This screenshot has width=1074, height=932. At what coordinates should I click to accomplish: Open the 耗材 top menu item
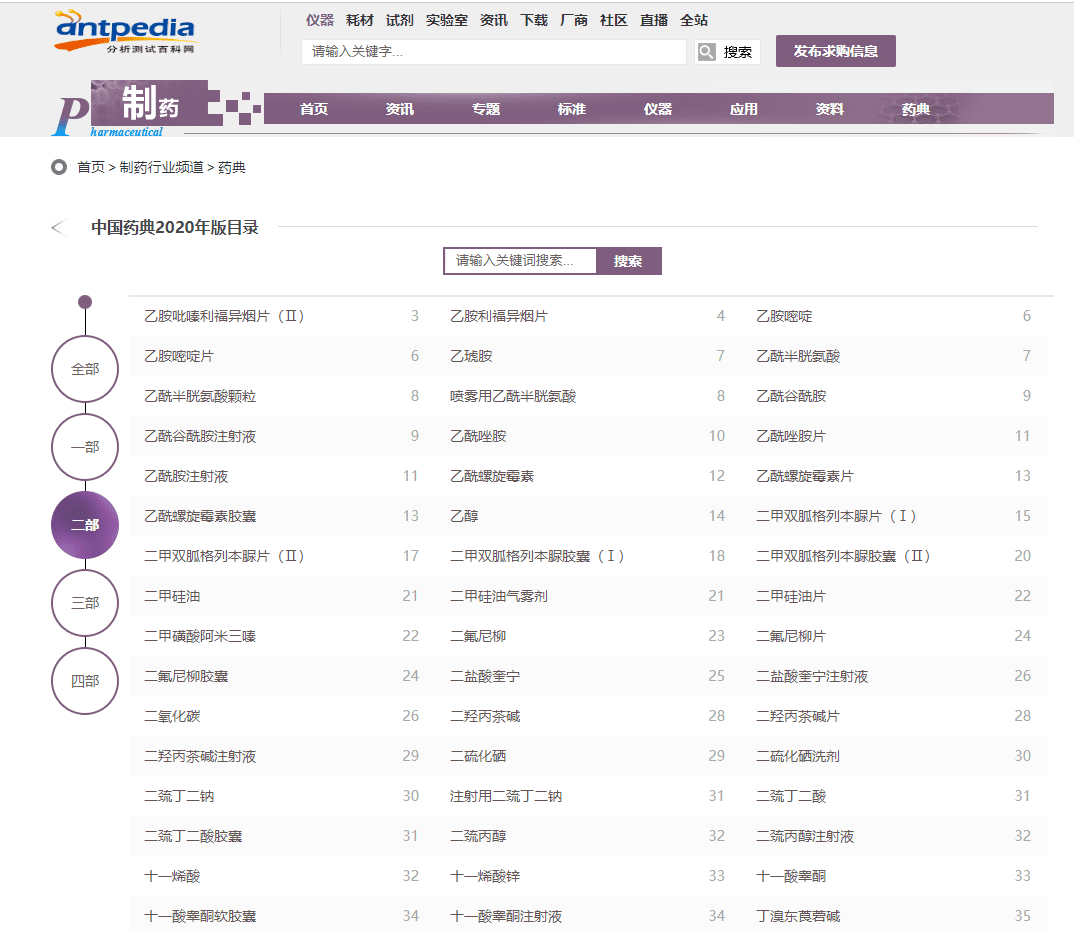pos(360,20)
